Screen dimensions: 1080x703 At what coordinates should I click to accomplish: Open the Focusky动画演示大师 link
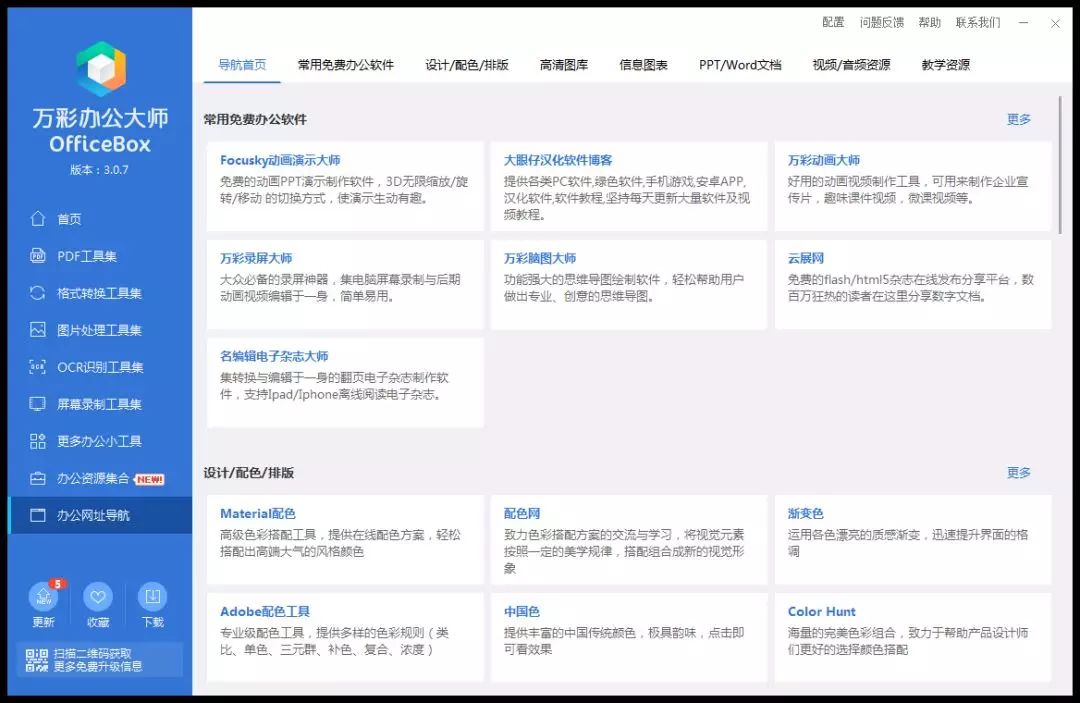point(280,160)
